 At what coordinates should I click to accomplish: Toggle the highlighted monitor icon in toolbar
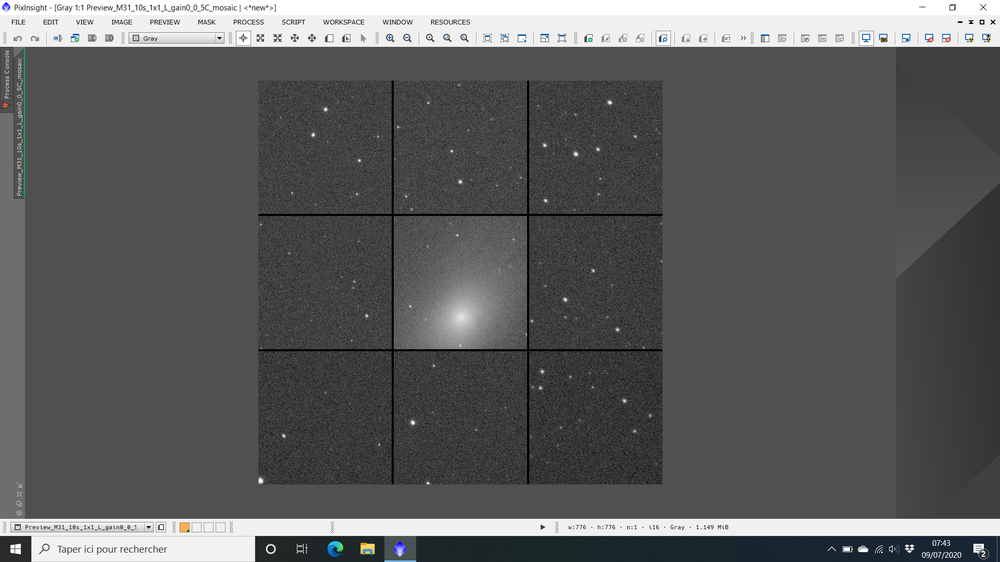tap(866, 38)
